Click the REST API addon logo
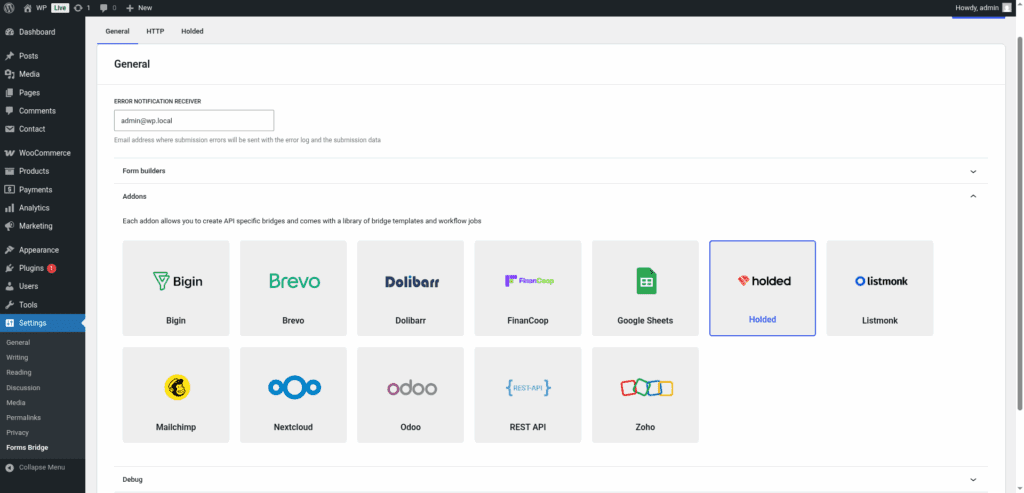1024x493 pixels. click(x=528, y=388)
